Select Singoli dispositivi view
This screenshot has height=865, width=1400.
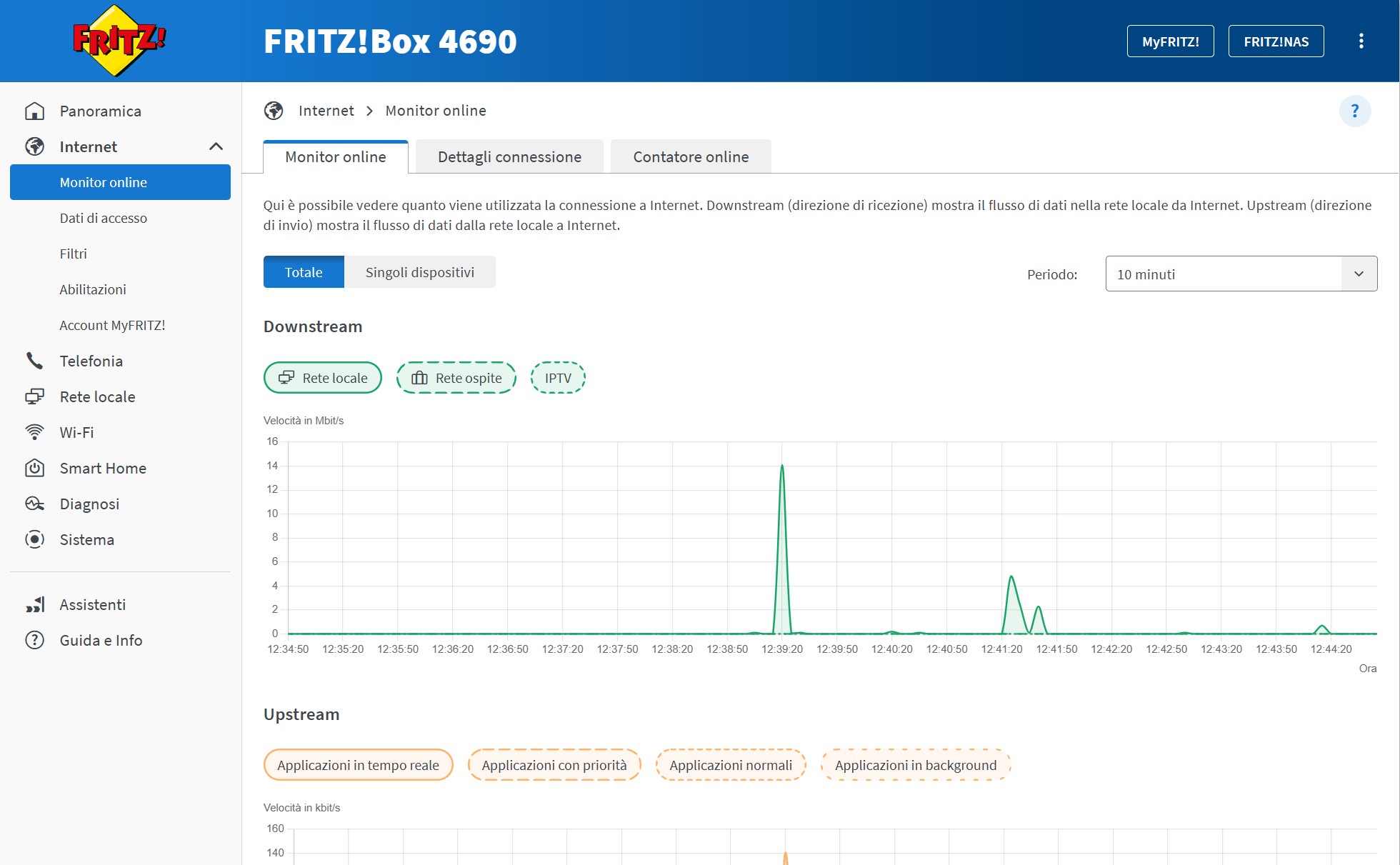[x=420, y=272]
